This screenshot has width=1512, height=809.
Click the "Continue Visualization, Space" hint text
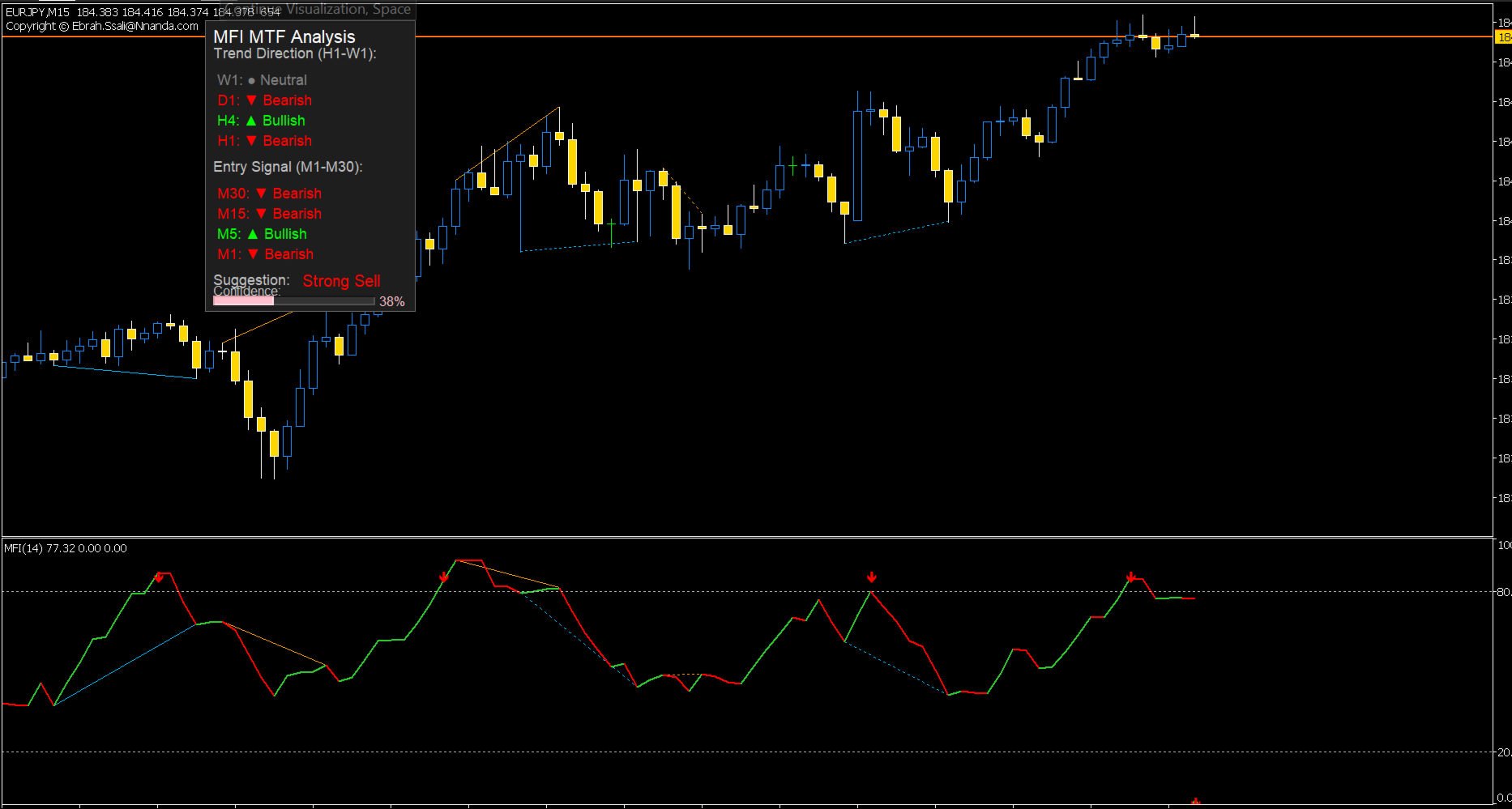click(x=317, y=9)
